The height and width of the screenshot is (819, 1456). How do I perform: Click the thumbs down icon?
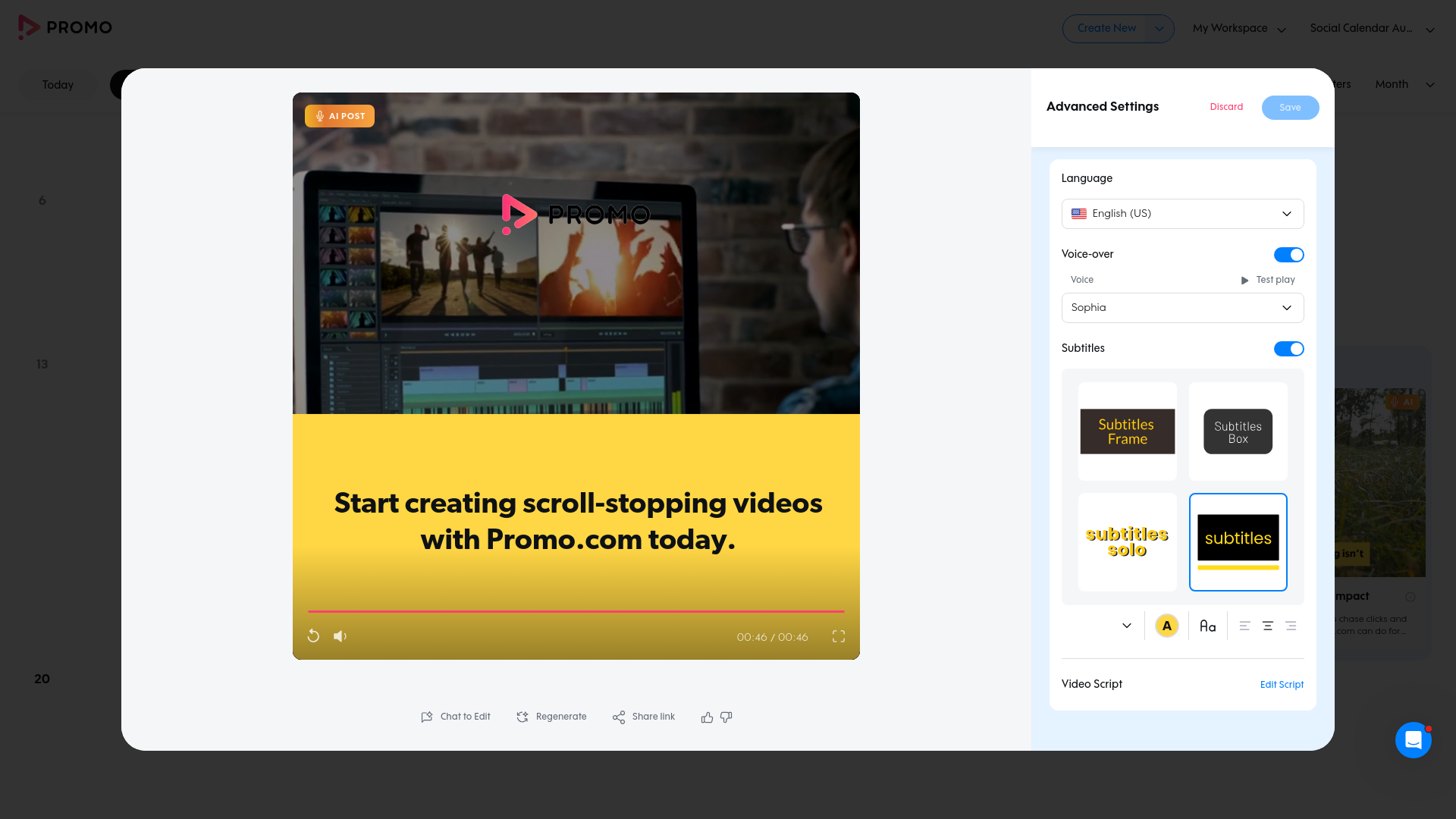tap(726, 717)
